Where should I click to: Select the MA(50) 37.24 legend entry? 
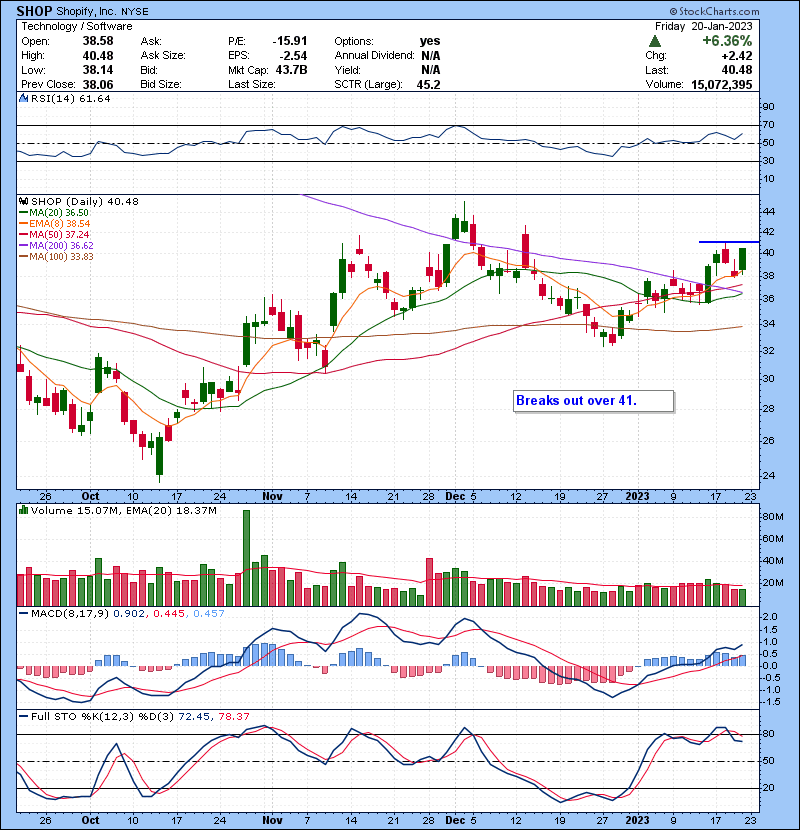point(54,234)
